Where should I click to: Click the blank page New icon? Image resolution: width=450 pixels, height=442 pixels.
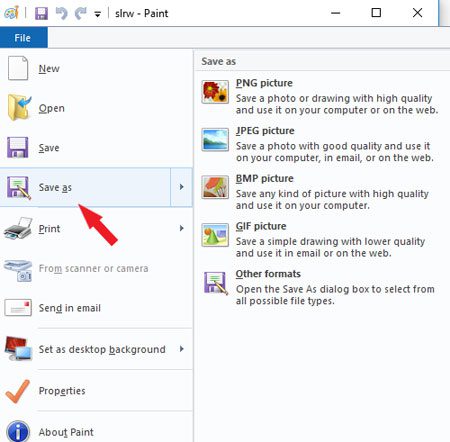[x=18, y=68]
